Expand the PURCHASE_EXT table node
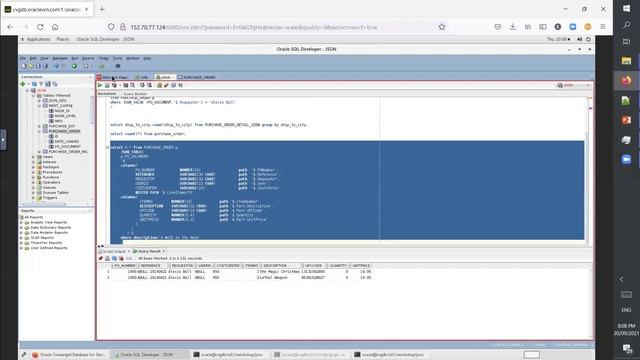Screen dimensions: 640x360 [40, 126]
